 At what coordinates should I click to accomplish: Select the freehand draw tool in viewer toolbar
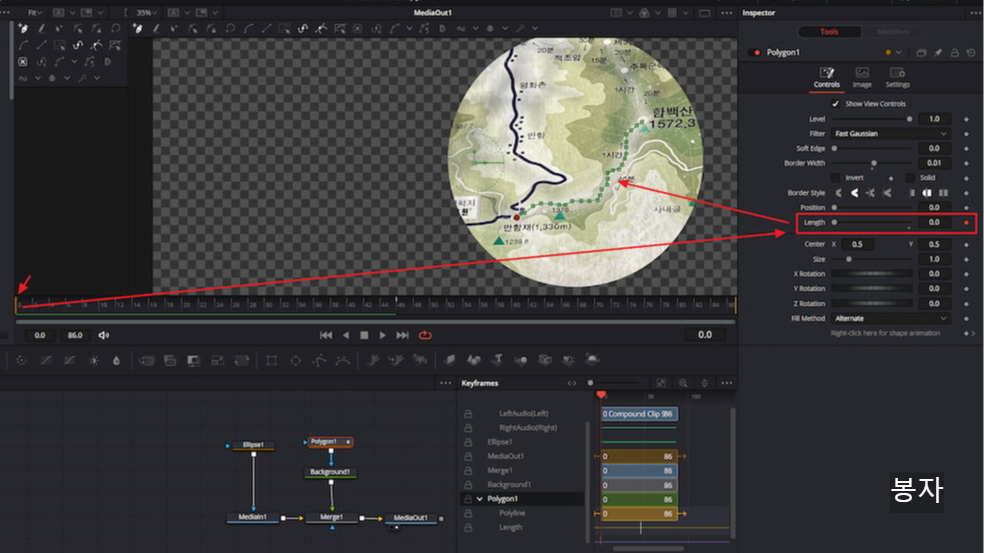(x=156, y=28)
